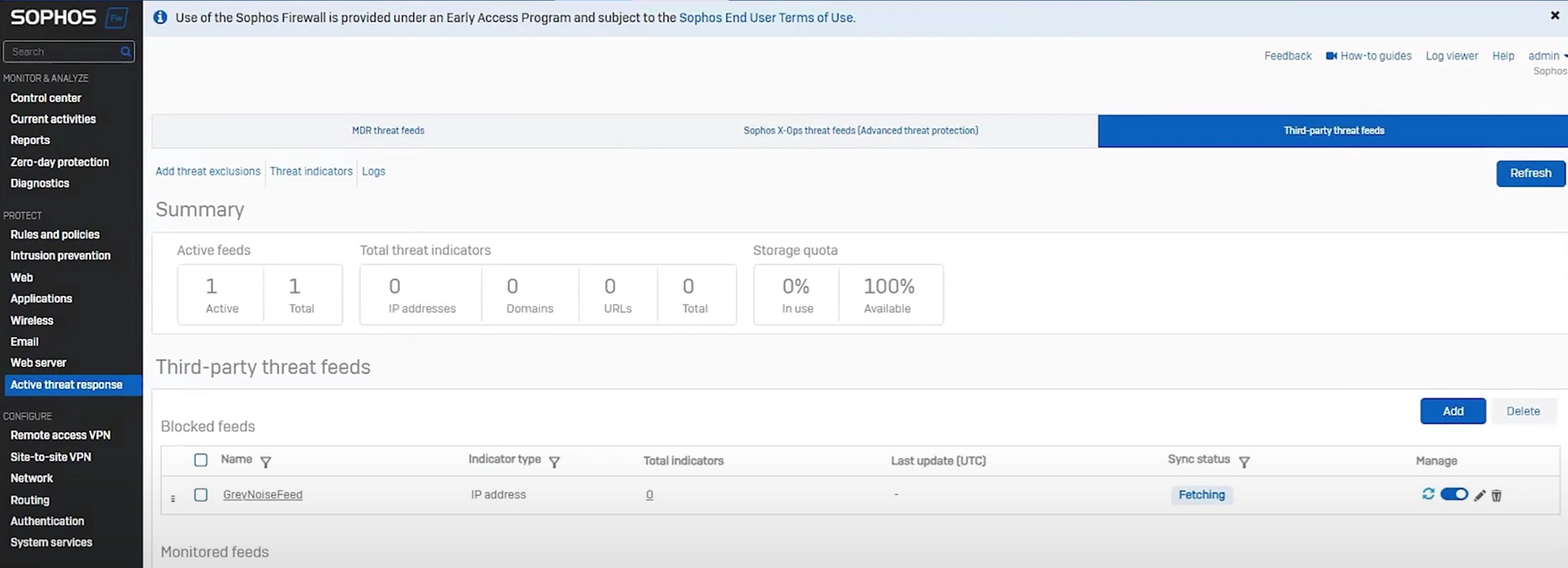Dismiss the Early Access banner with X

[1554, 15]
